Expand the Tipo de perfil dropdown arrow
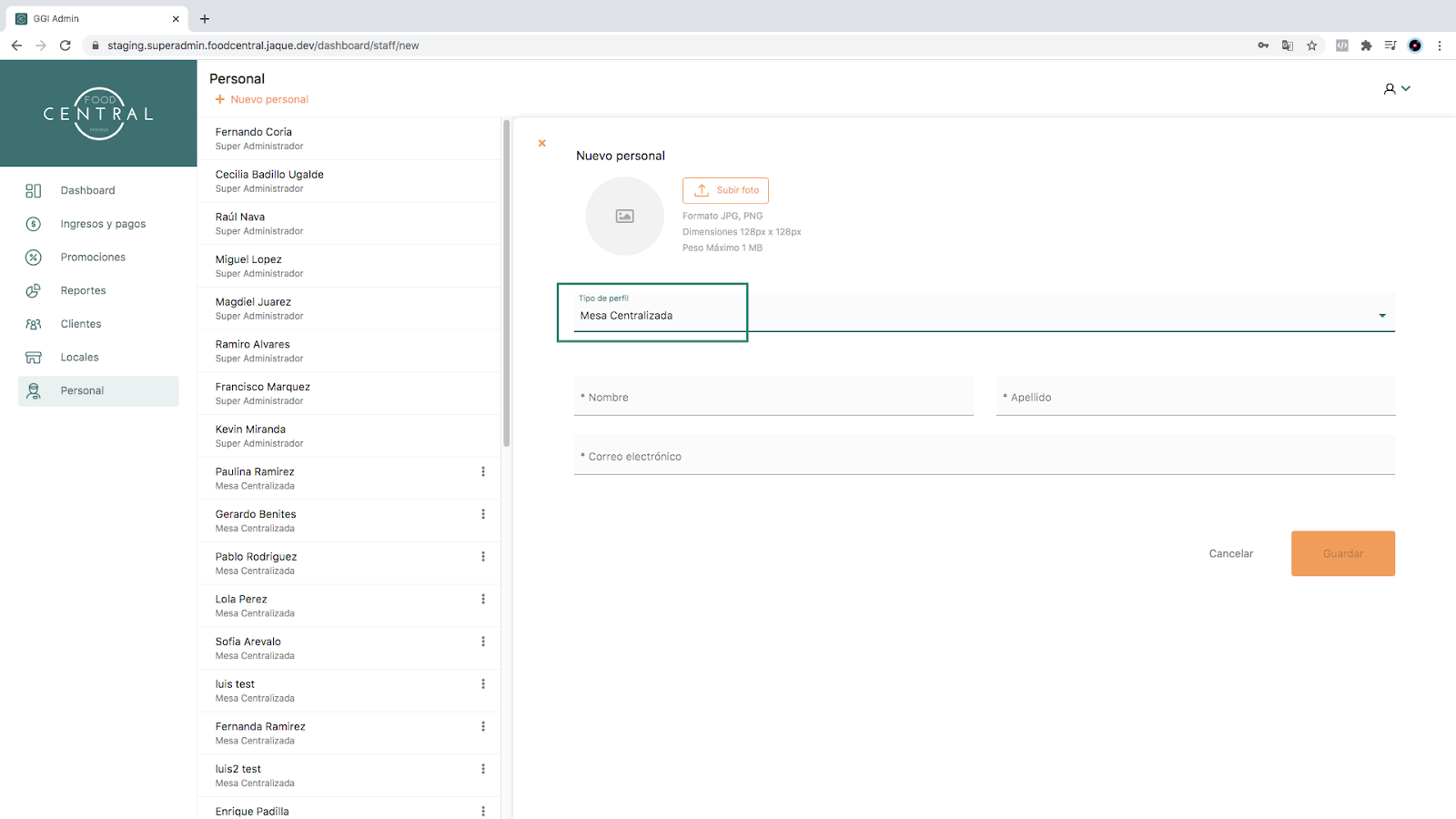Screen dimensions: 1456x819 pyautogui.click(x=1382, y=316)
